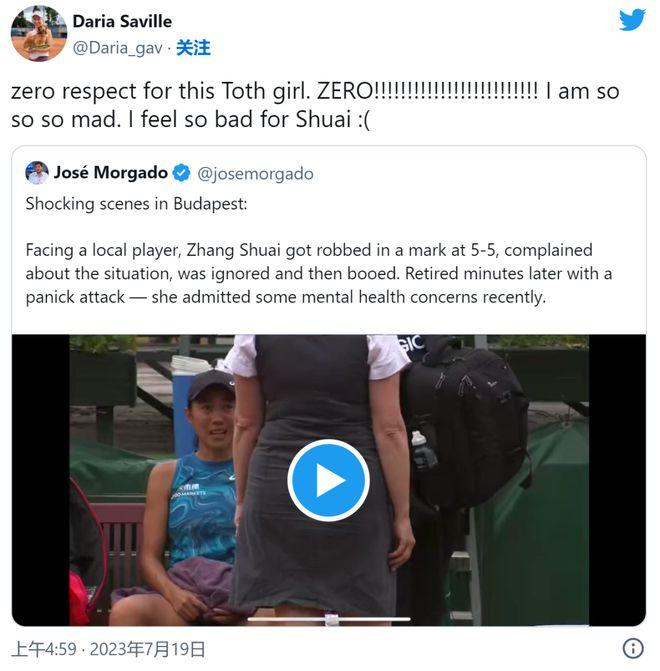Click José Morgado's verified badge

[x=181, y=173]
